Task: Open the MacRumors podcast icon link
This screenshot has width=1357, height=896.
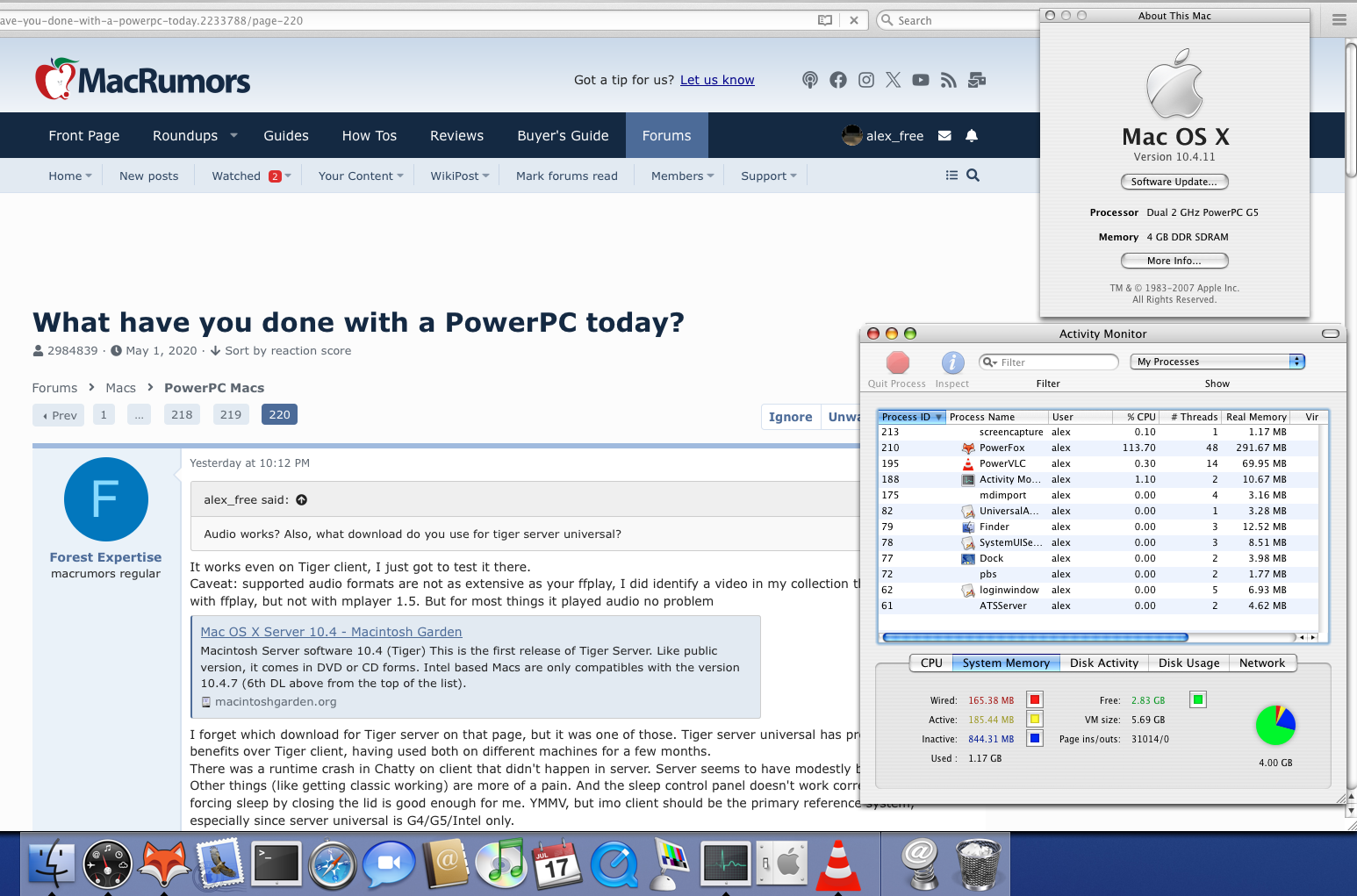Action: [x=810, y=80]
